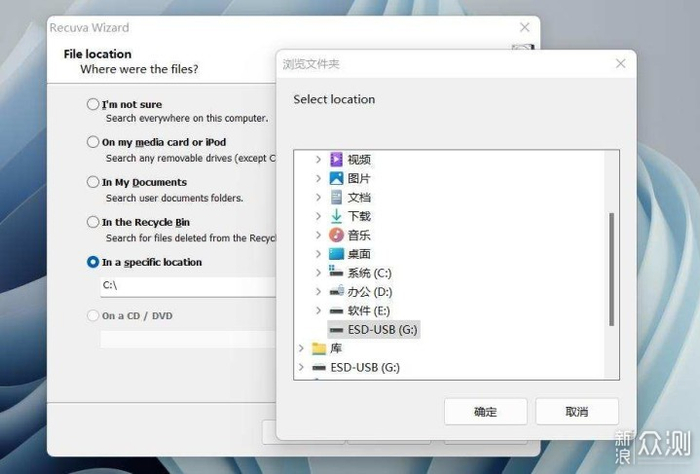
Task: Select the 桌面 folder label
Action: point(359,254)
